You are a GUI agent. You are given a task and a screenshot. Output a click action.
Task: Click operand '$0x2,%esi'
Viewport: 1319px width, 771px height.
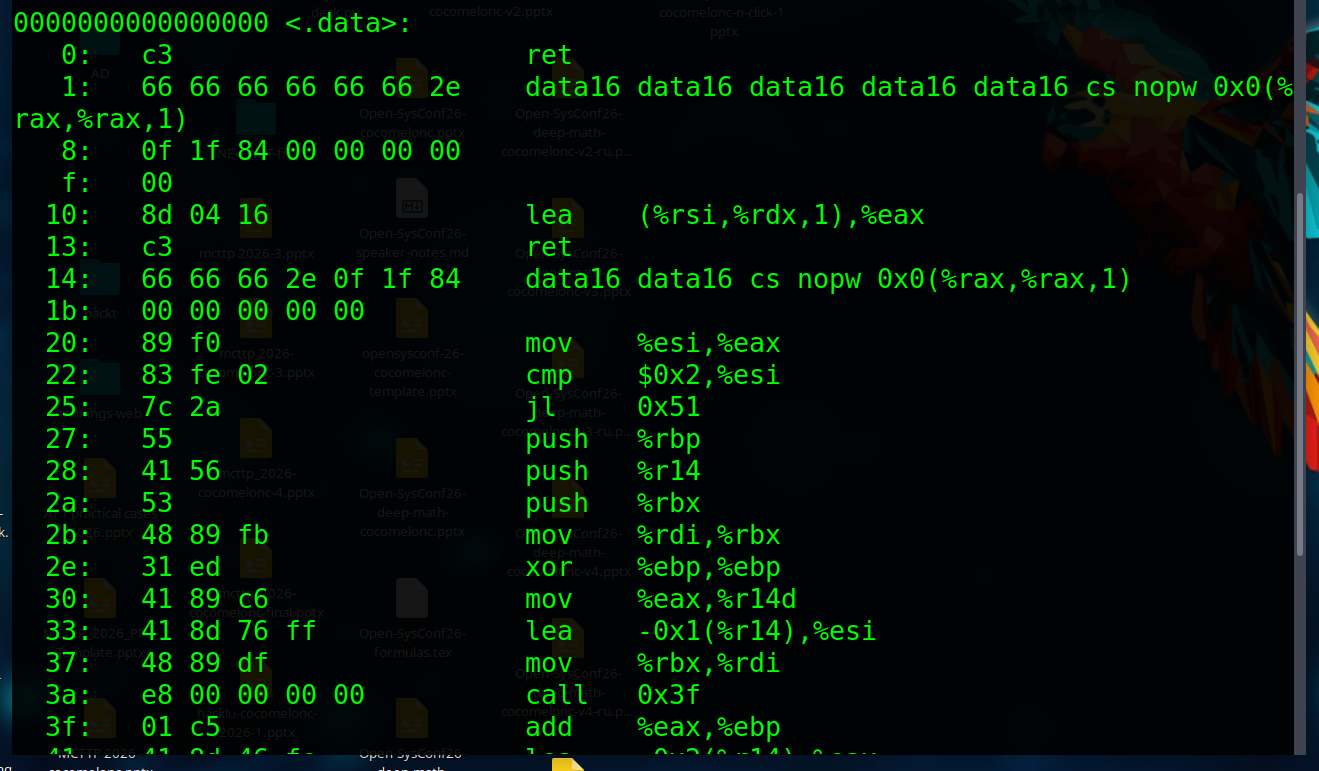(x=709, y=375)
